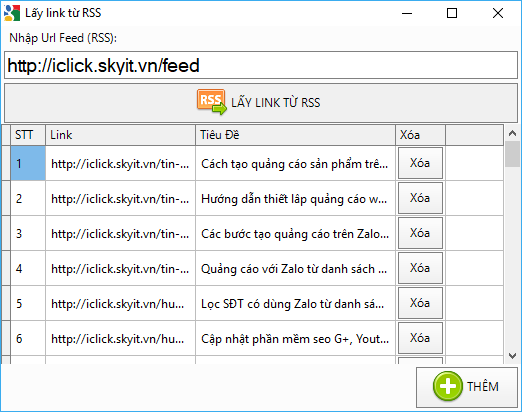
Task: Click Xóa for the Zalo ads row 3
Action: 420,233
